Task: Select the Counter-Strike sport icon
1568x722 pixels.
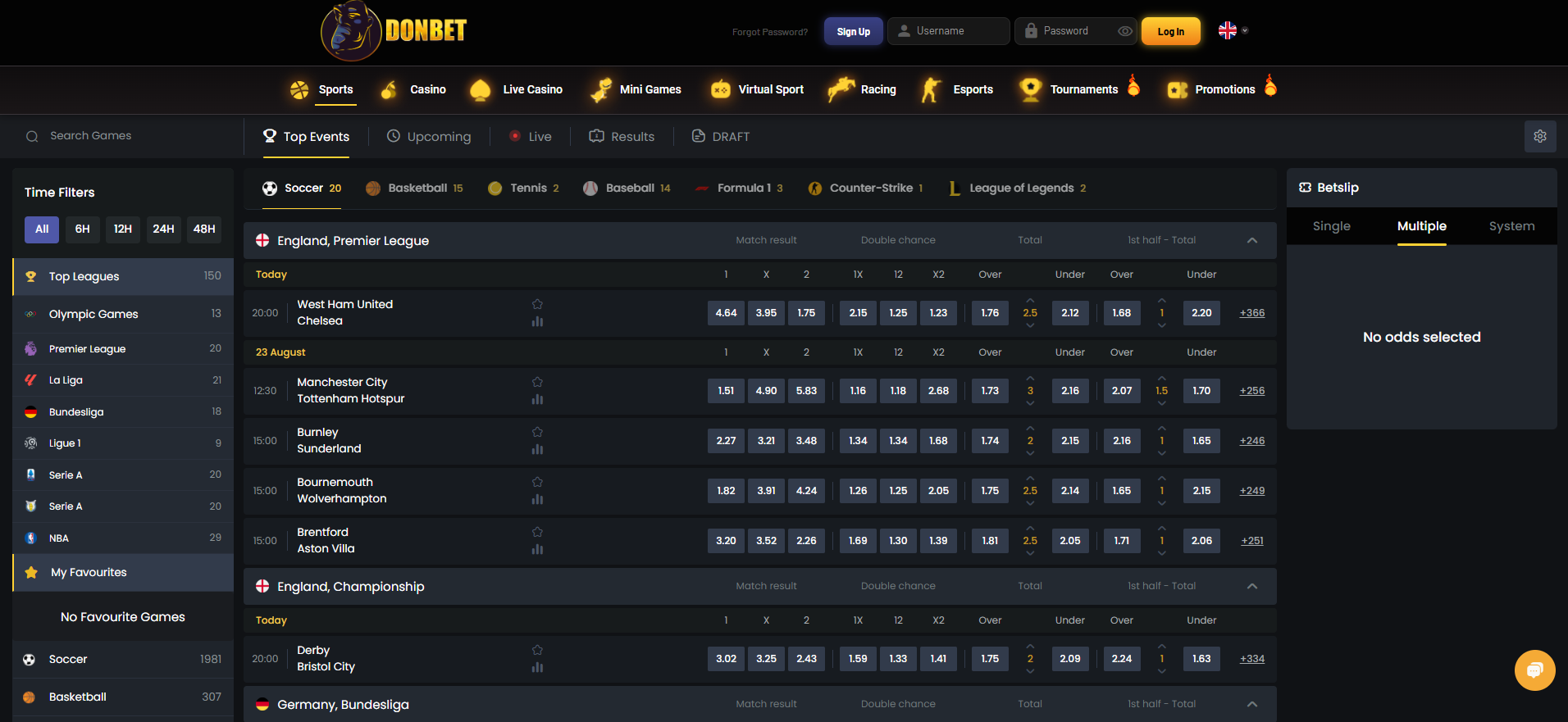Action: click(x=814, y=188)
